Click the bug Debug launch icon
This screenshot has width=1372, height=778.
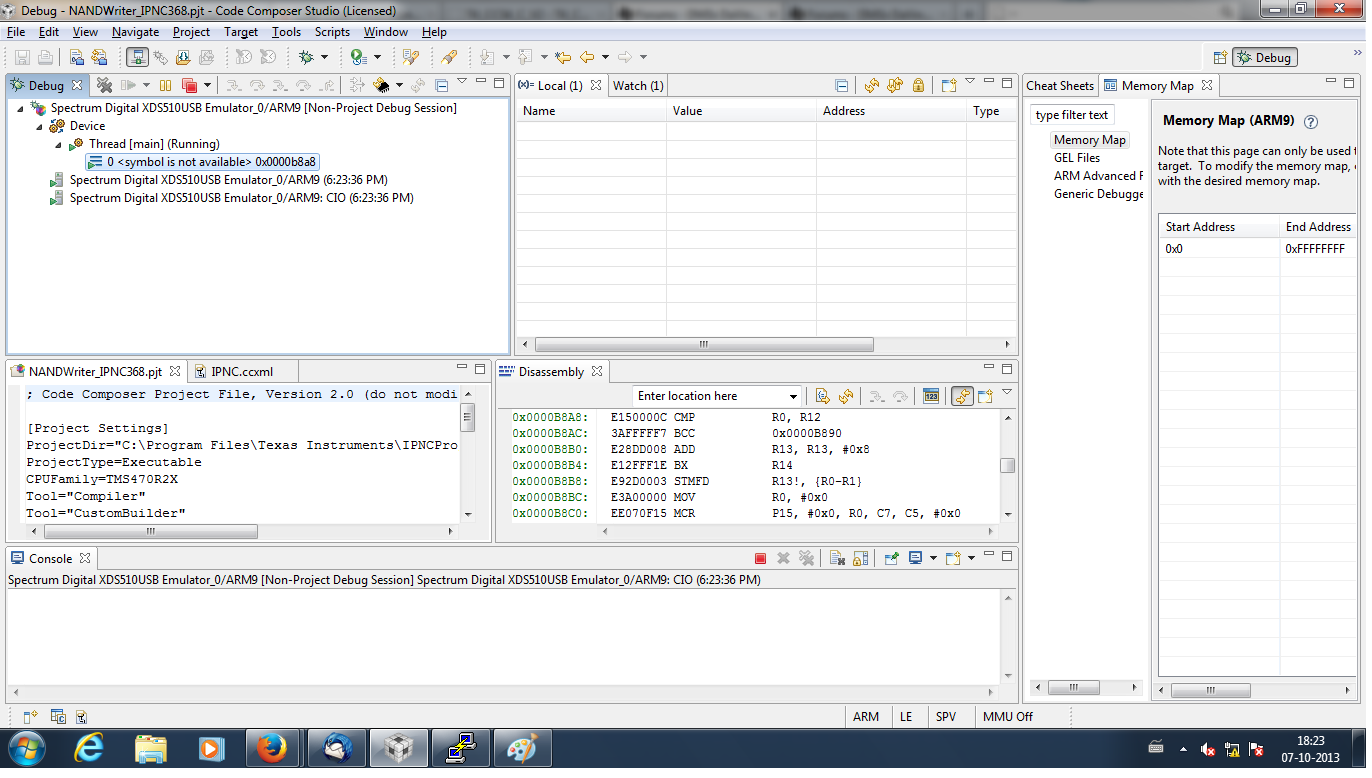(x=307, y=58)
